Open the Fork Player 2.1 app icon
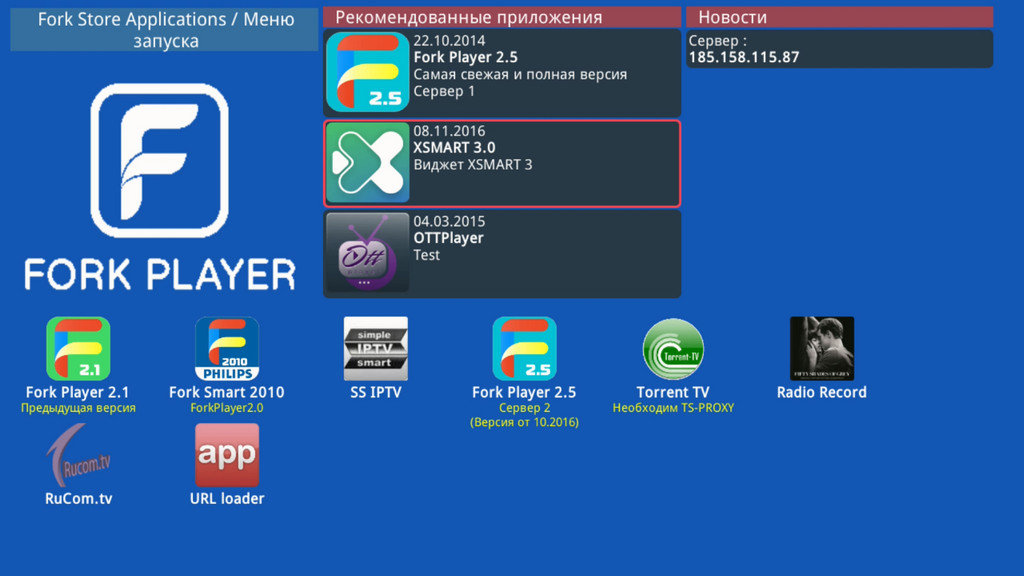 (78, 350)
